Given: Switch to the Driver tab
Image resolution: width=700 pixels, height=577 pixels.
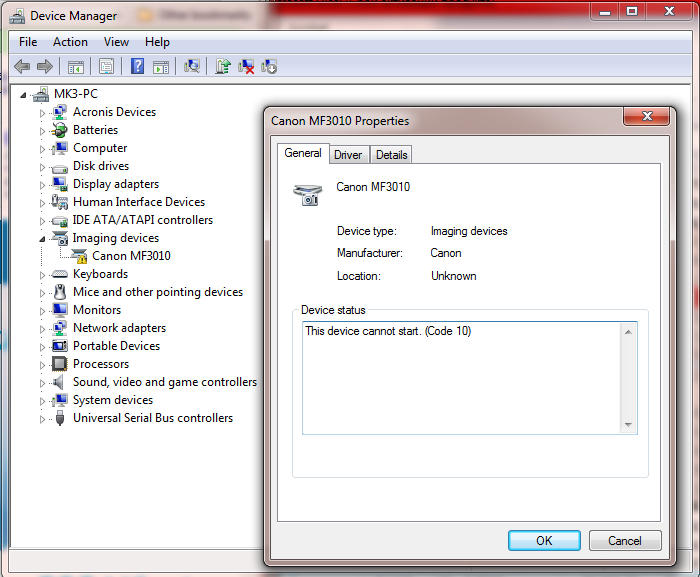Looking at the screenshot, I should pos(348,155).
